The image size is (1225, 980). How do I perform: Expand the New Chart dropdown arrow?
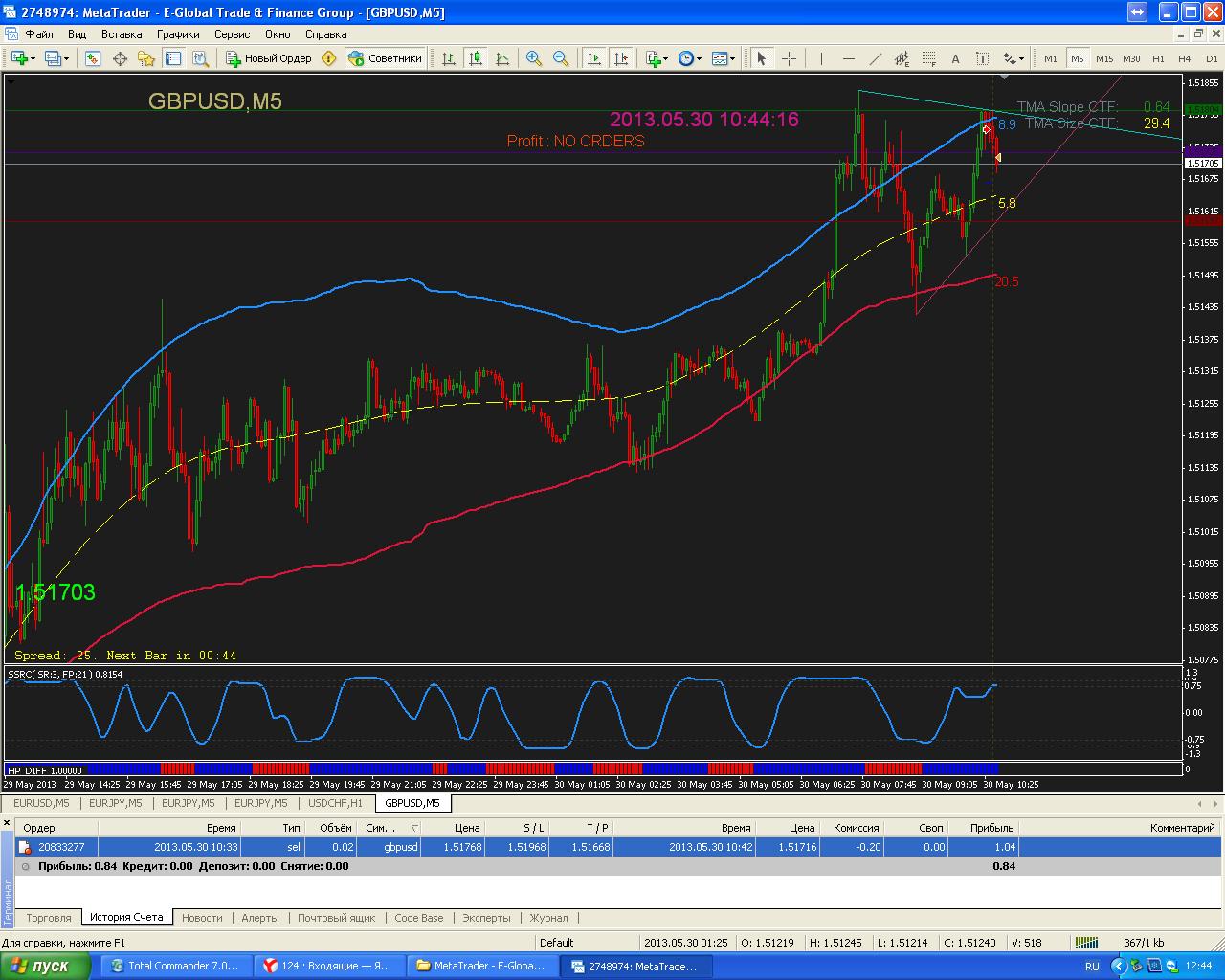point(33,58)
